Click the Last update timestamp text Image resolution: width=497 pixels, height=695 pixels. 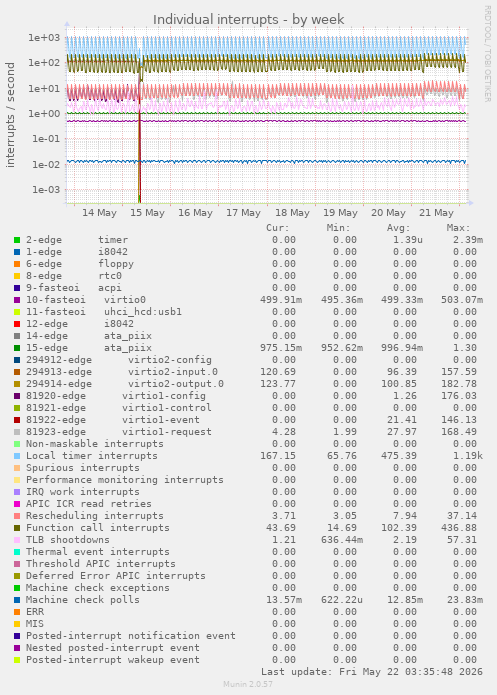pos(372,672)
